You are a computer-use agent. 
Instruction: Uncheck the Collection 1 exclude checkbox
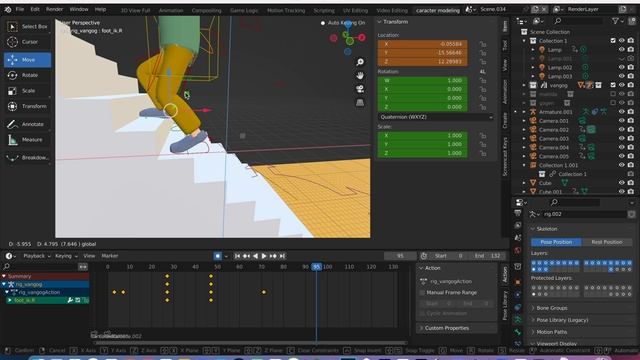613,40
